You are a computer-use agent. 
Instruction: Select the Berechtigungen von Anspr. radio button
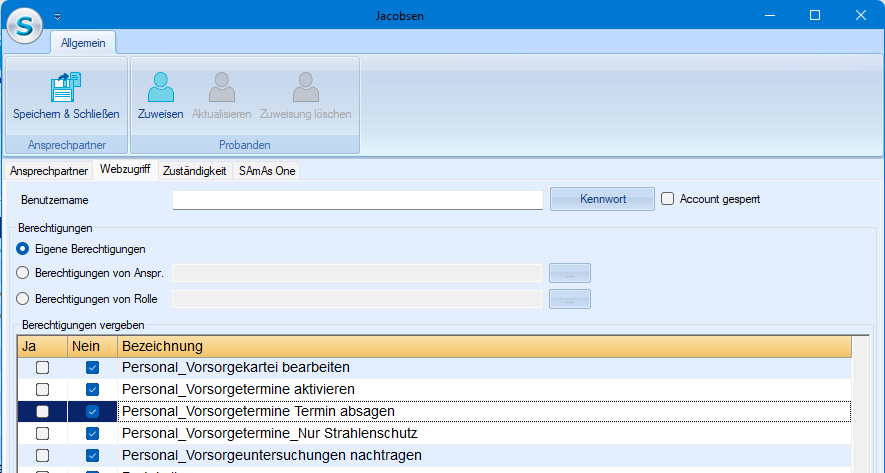tap(23, 273)
